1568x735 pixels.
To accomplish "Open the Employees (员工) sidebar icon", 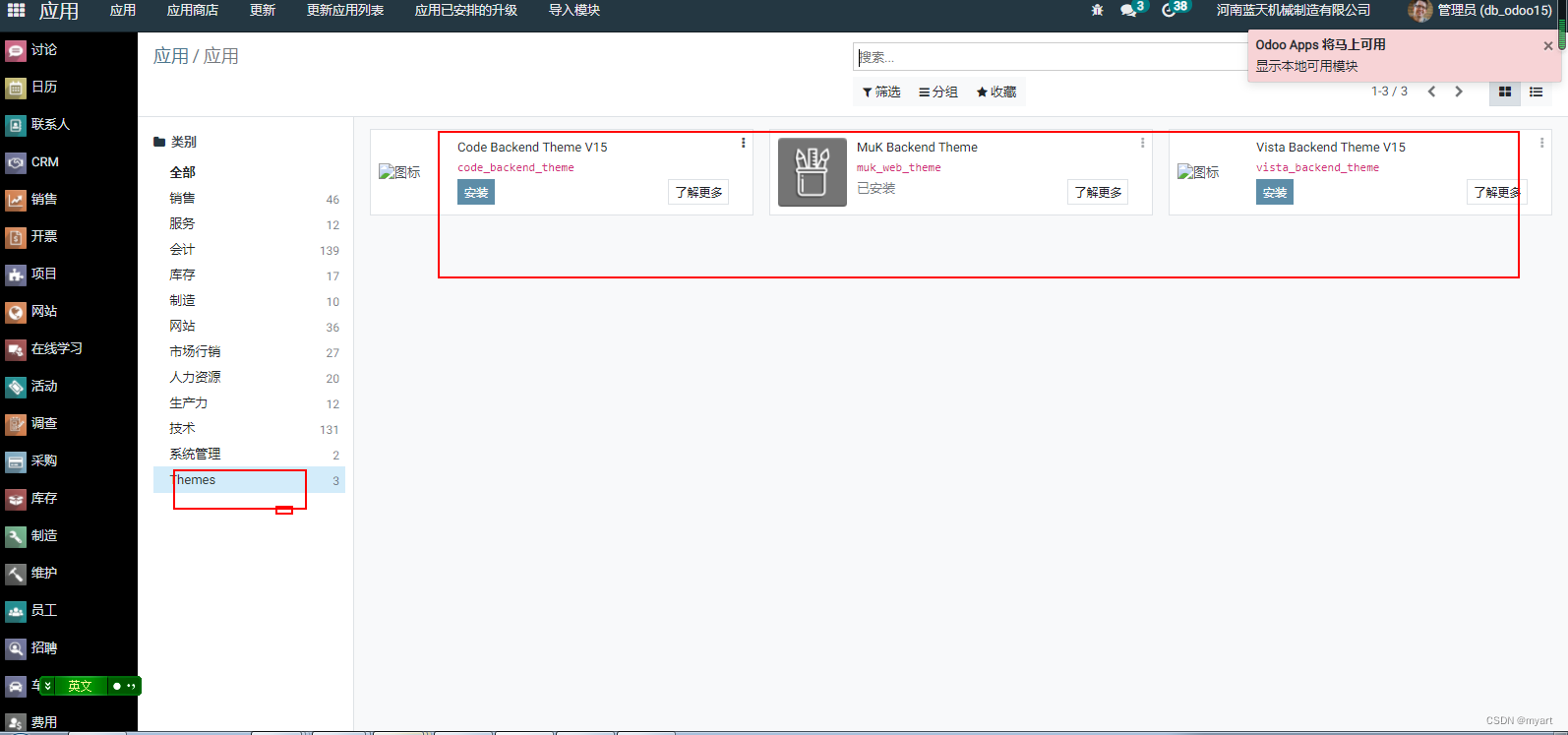I will pyautogui.click(x=16, y=611).
